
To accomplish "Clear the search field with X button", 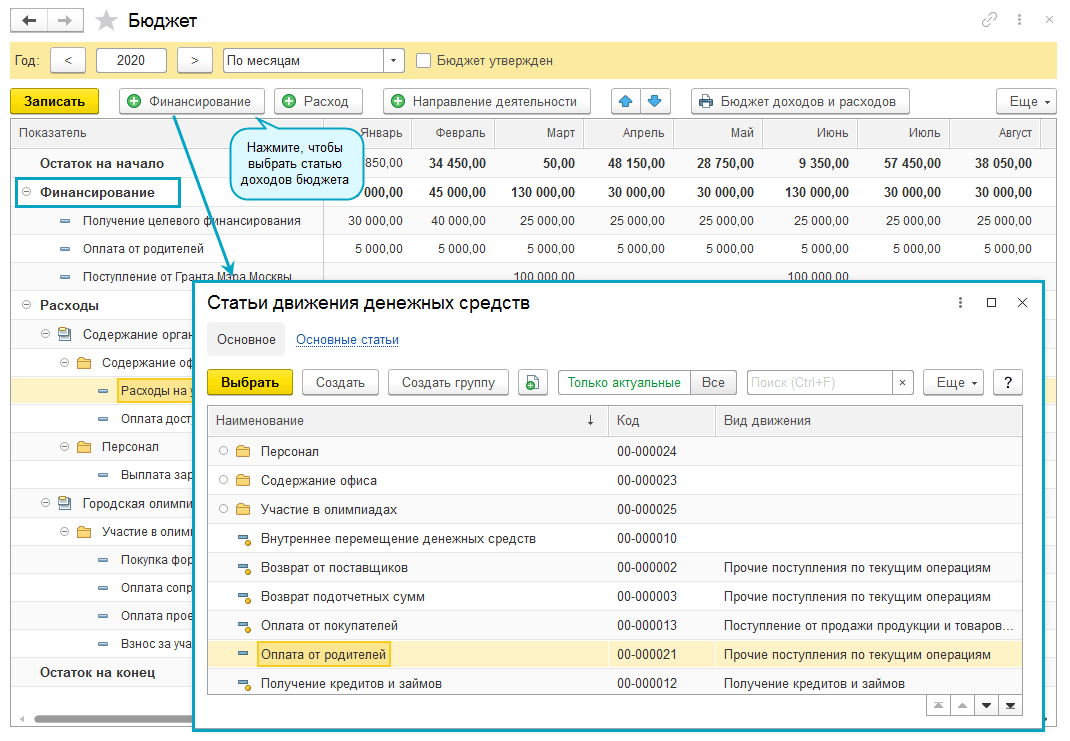I will (x=903, y=382).
